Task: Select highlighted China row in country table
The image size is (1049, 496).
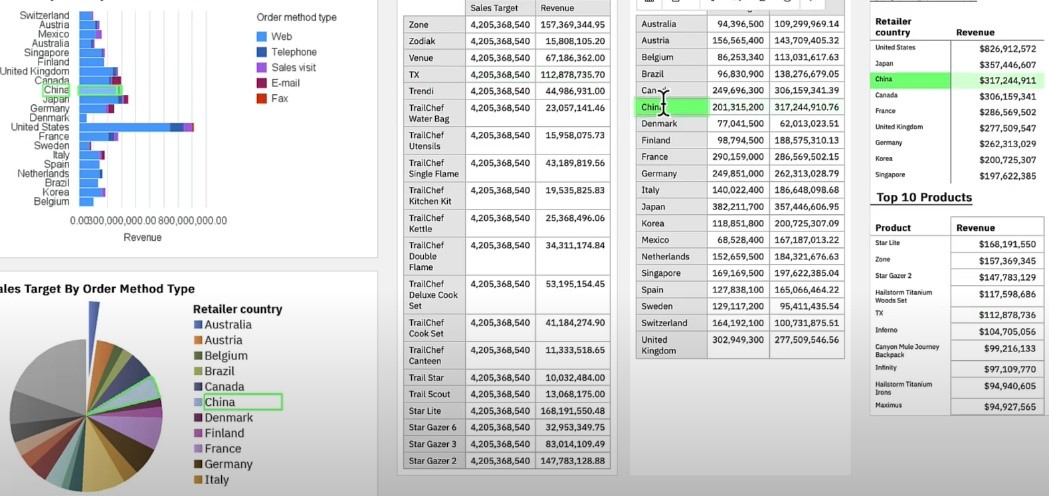Action: [740, 107]
